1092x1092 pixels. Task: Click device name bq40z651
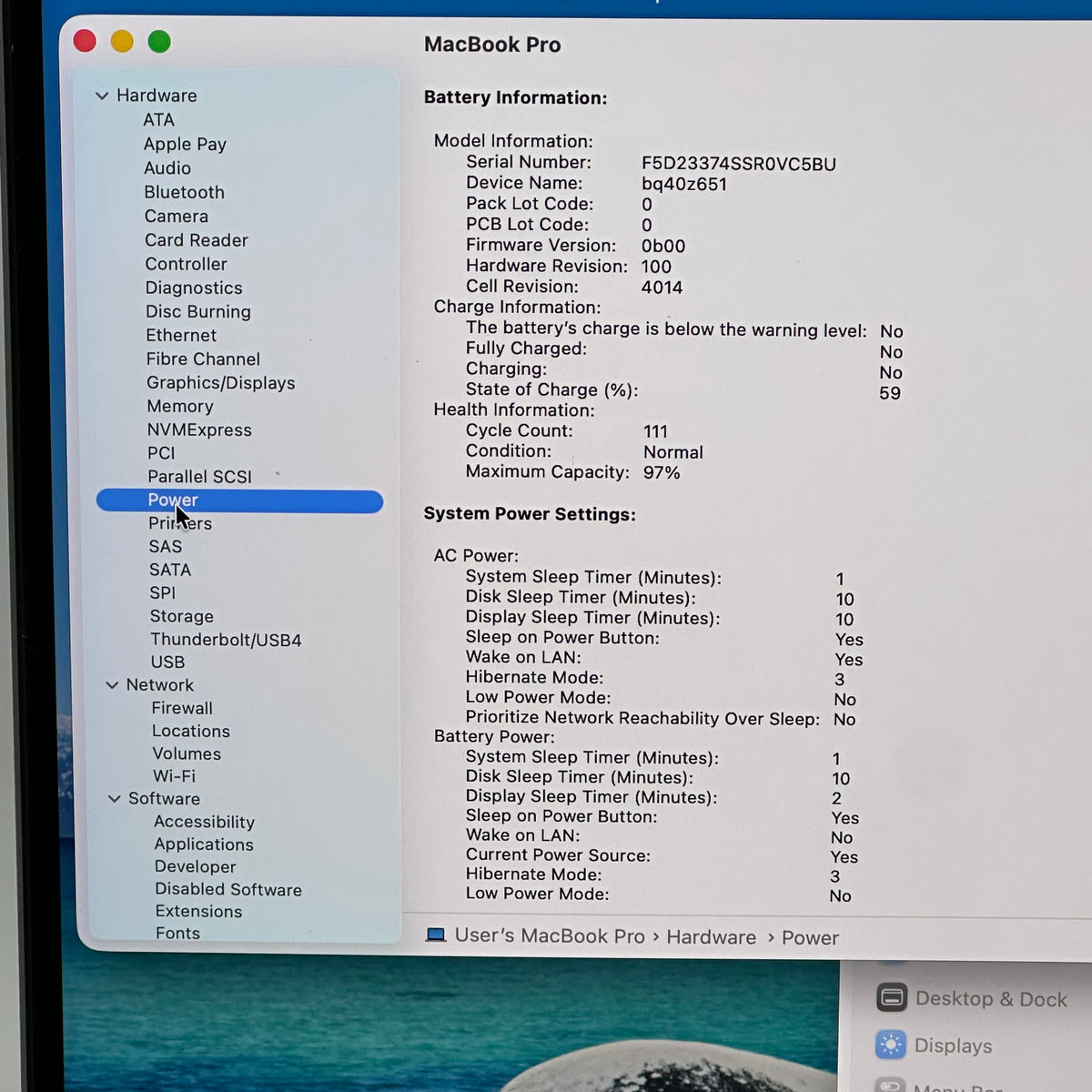point(684,184)
